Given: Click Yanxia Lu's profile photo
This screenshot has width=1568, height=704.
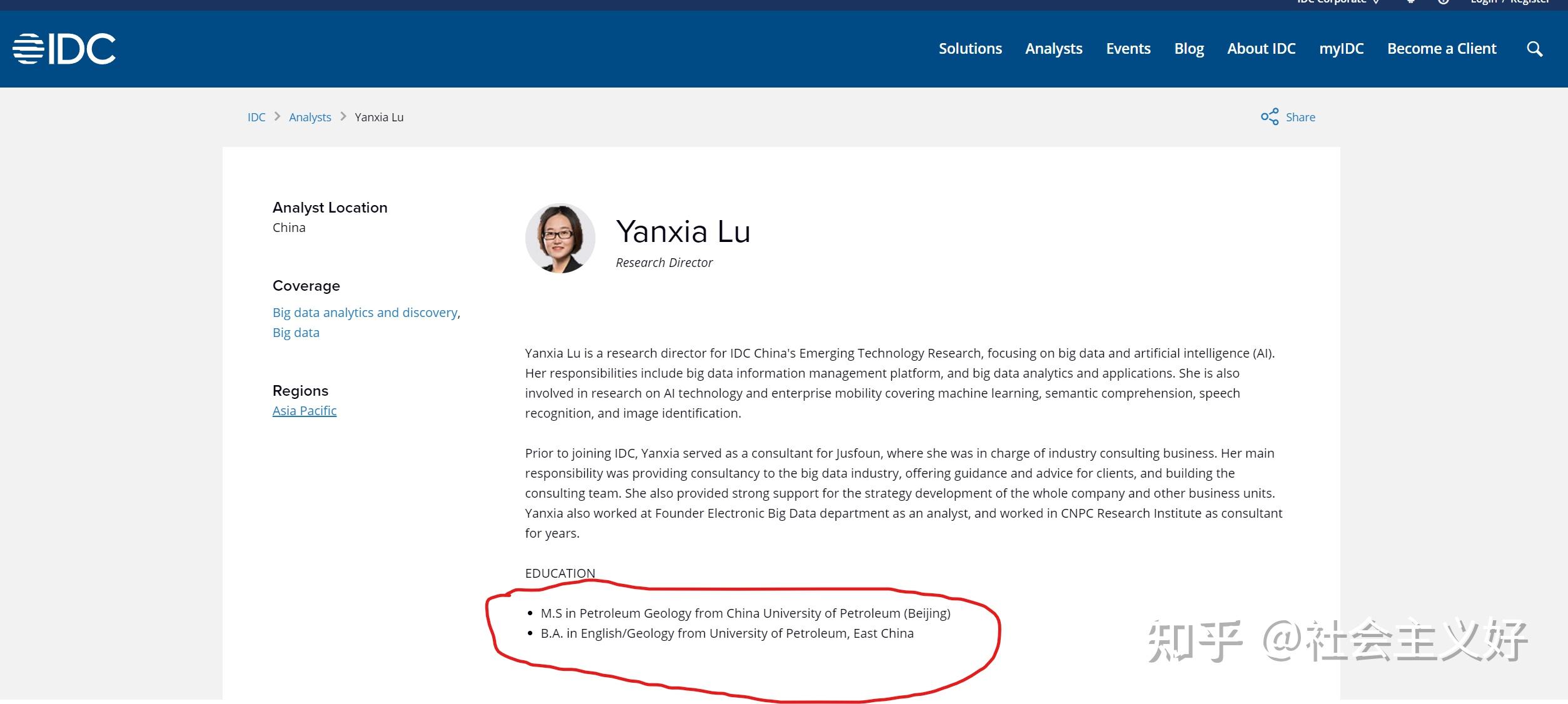Looking at the screenshot, I should 560,238.
